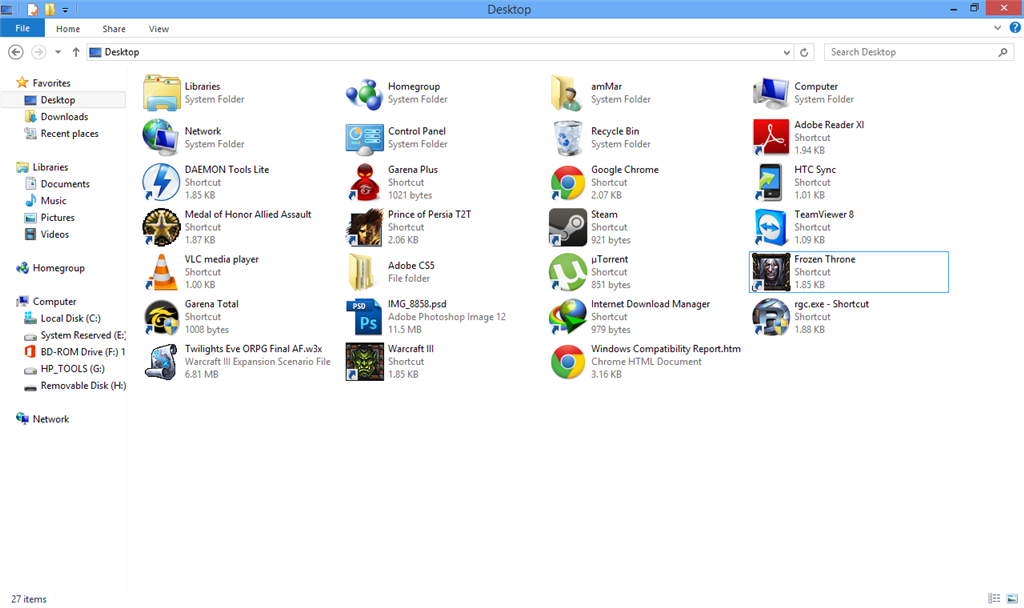The width and height of the screenshot is (1024, 608).
Task: Select the µTorrent shortcut icon
Action: pos(568,272)
